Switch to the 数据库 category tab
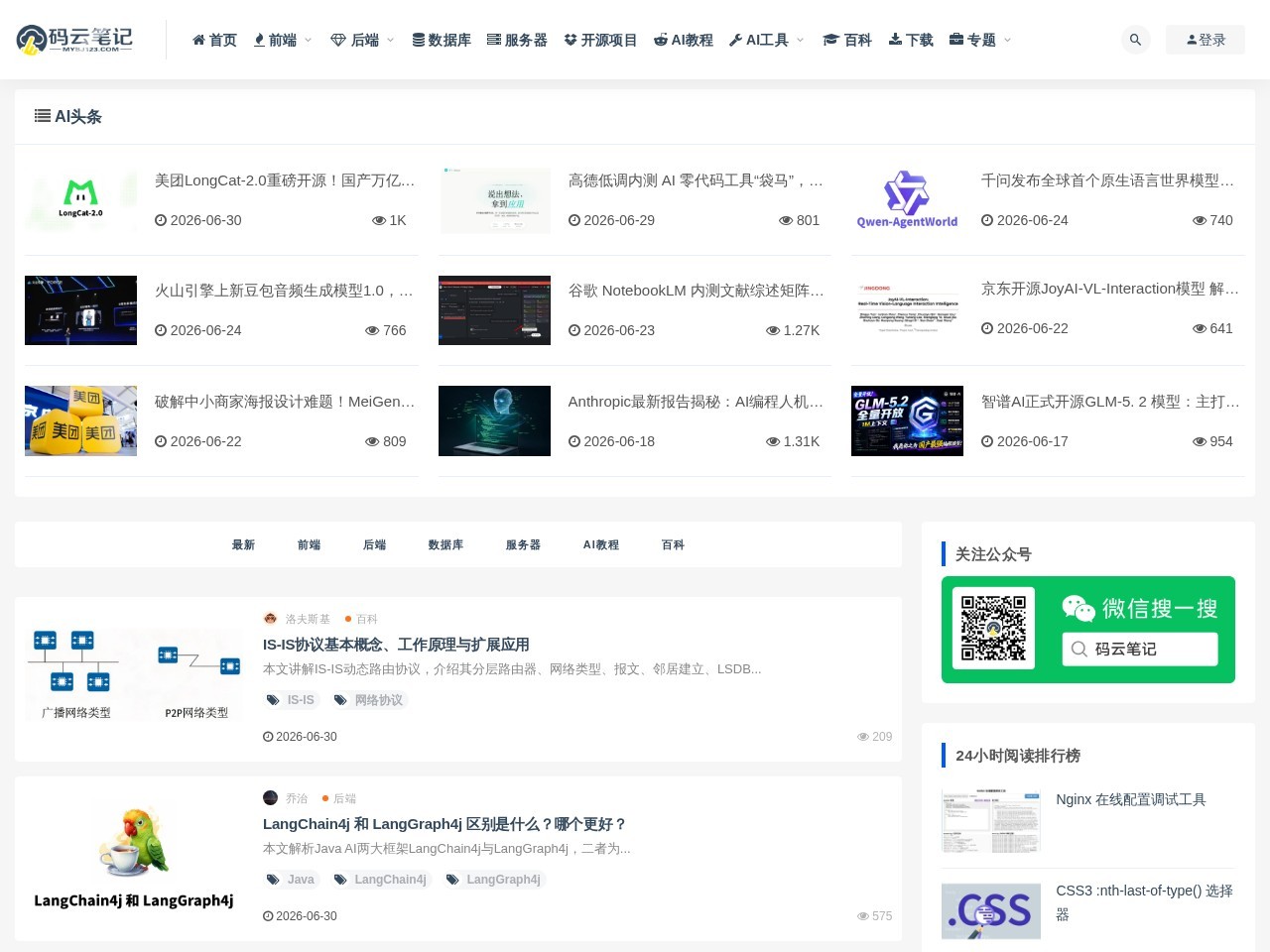 [x=445, y=544]
